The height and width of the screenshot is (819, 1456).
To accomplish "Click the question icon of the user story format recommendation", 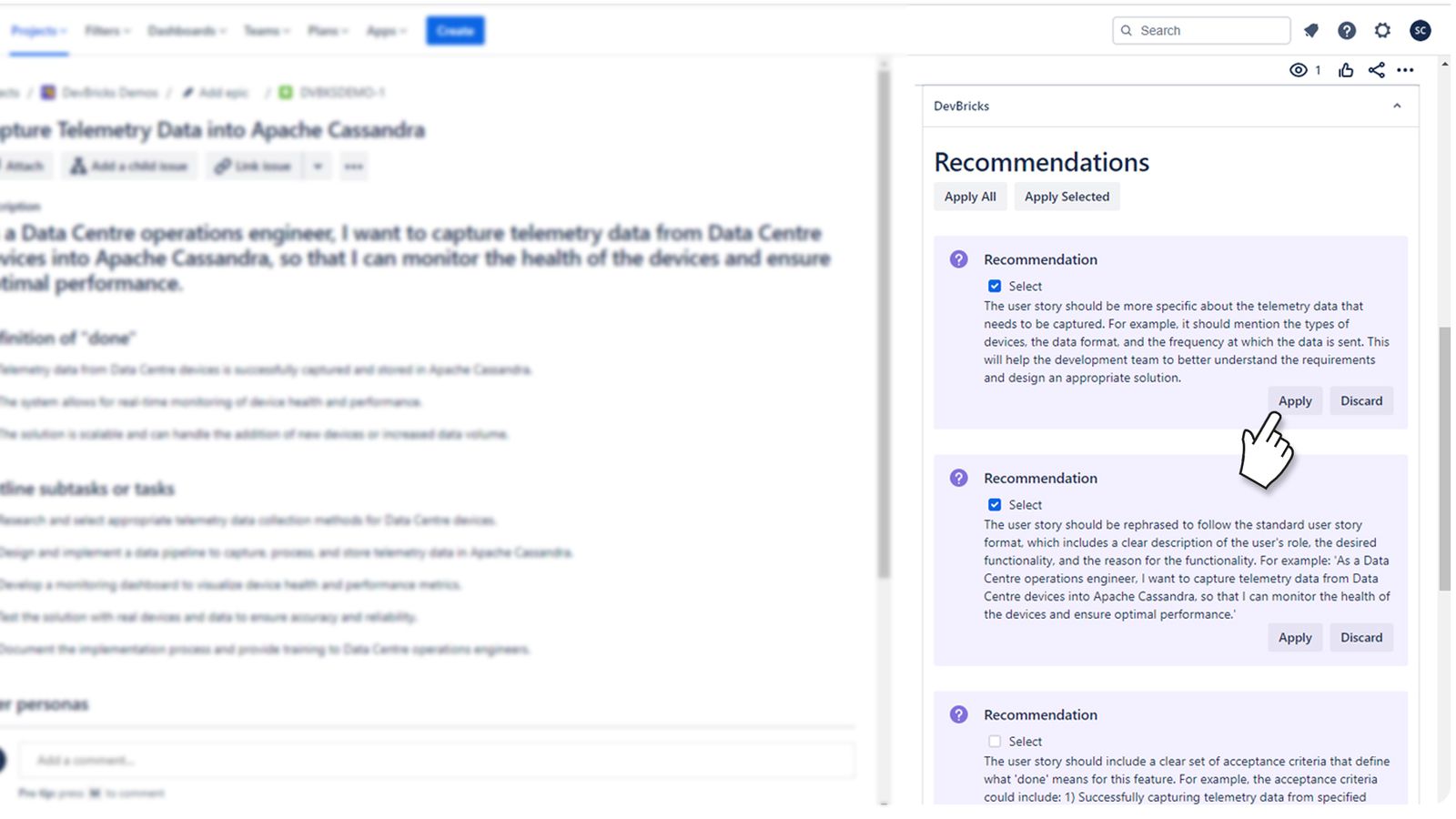I will (x=959, y=478).
